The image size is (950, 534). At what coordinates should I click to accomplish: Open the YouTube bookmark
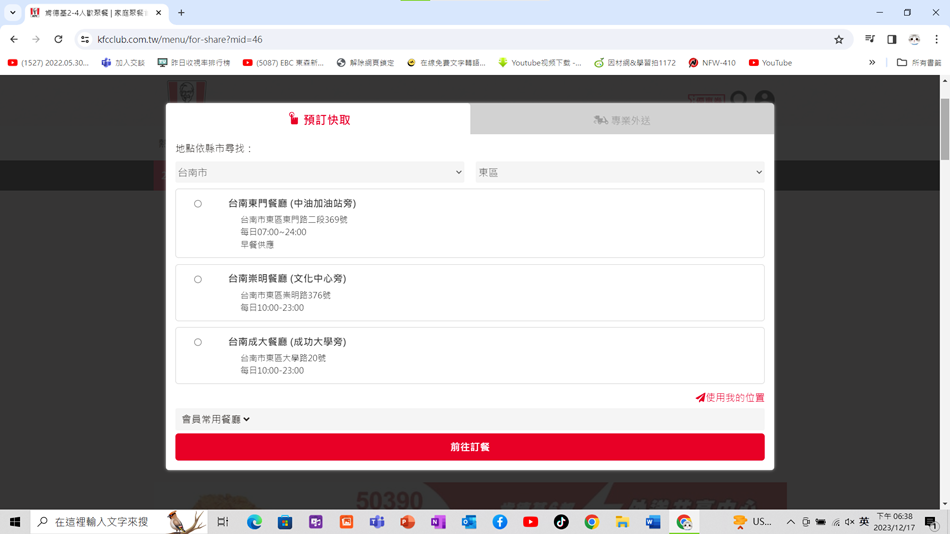[x=771, y=62]
